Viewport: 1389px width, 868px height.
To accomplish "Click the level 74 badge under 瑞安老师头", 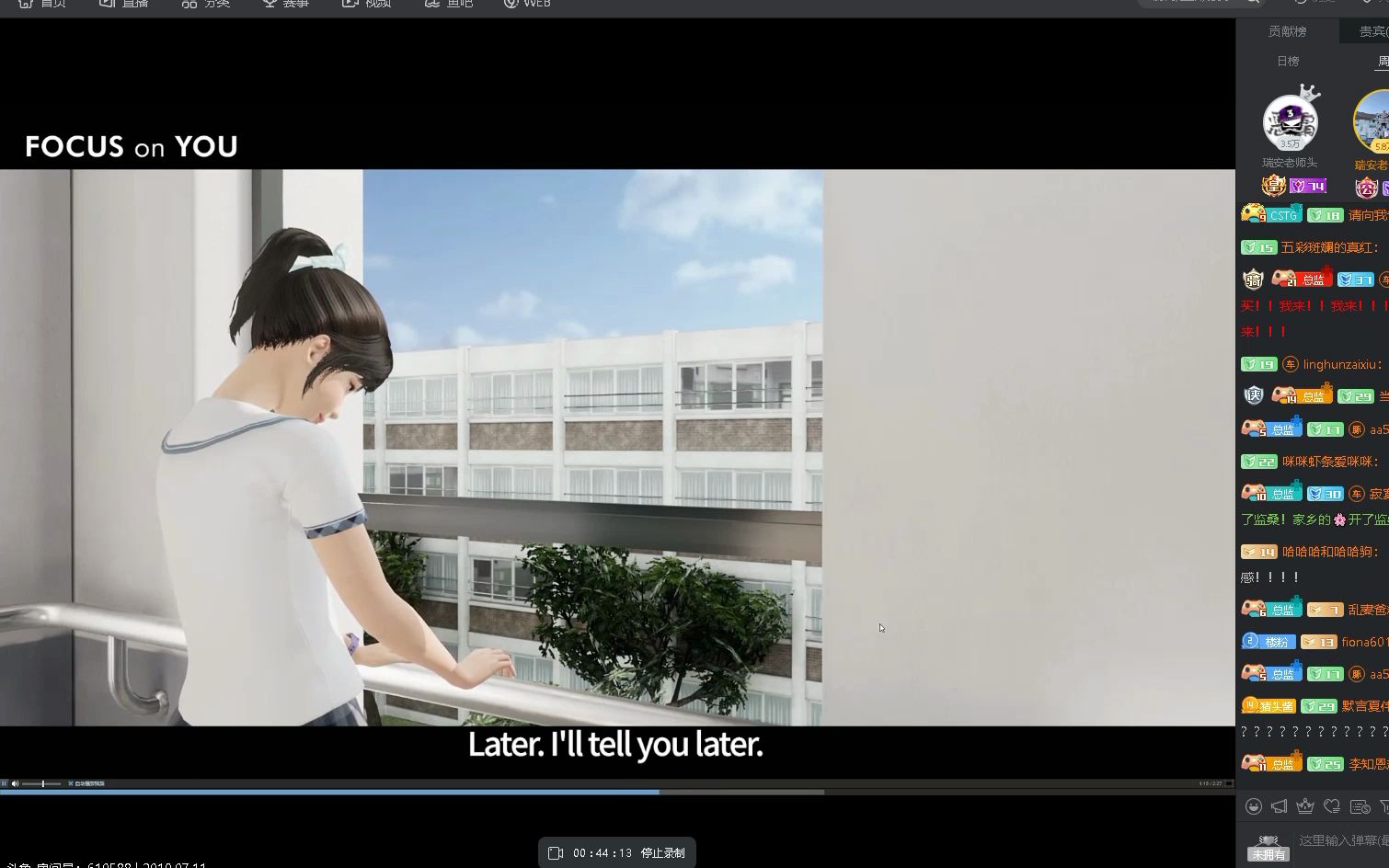I will click(x=1308, y=187).
